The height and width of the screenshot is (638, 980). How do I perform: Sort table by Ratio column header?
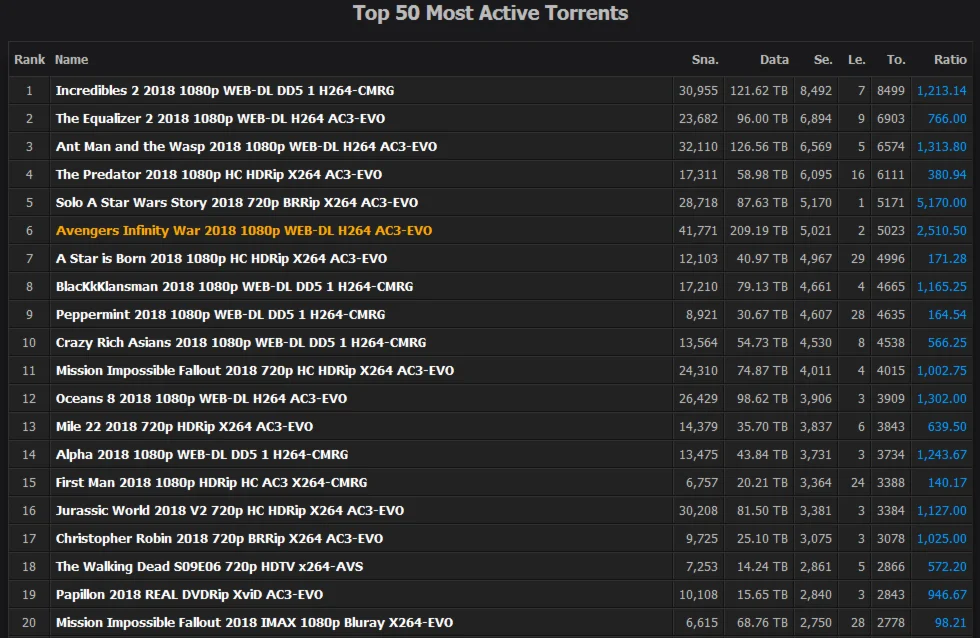point(950,60)
